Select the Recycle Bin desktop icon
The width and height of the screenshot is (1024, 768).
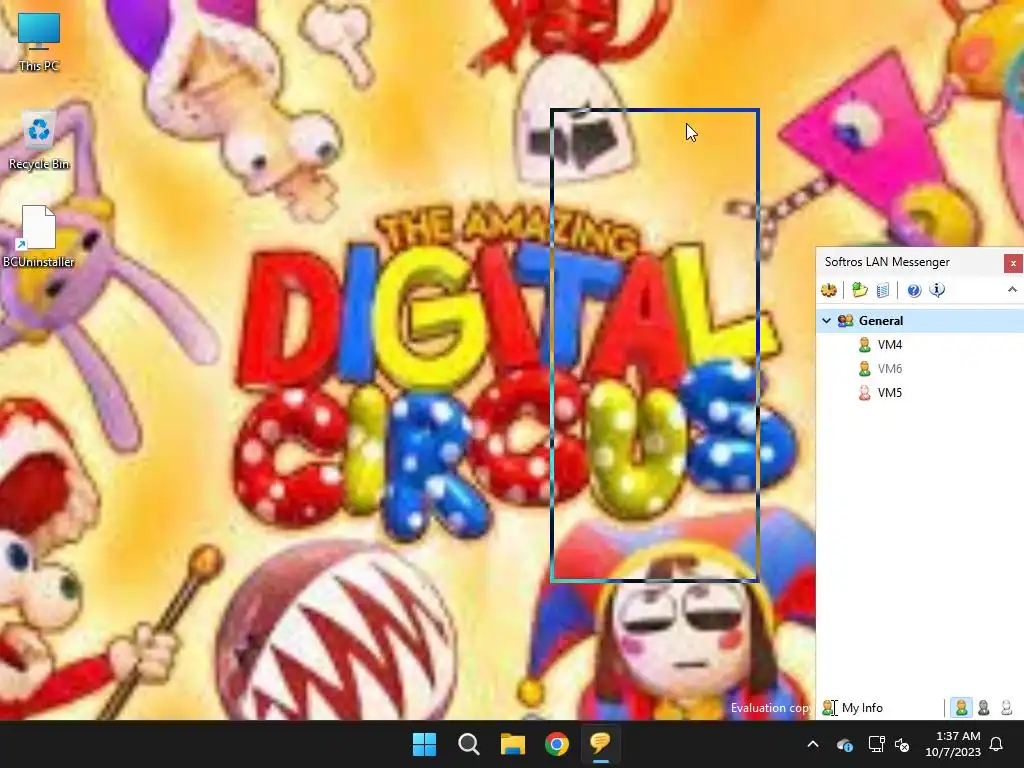(39, 141)
